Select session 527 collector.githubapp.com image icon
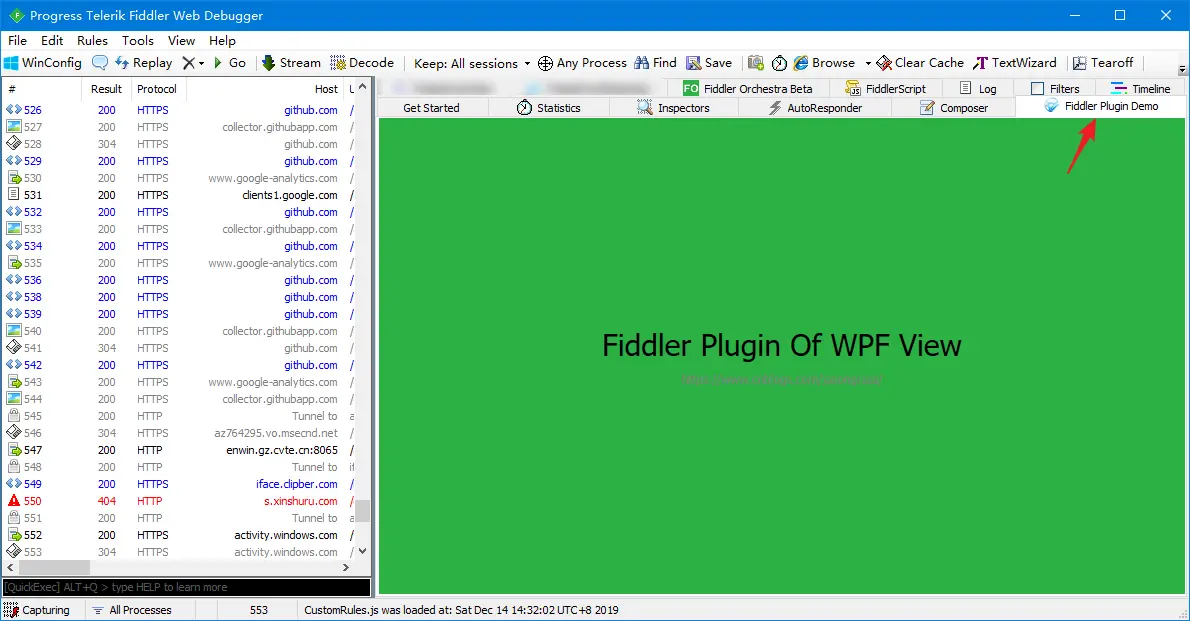 tap(14, 127)
